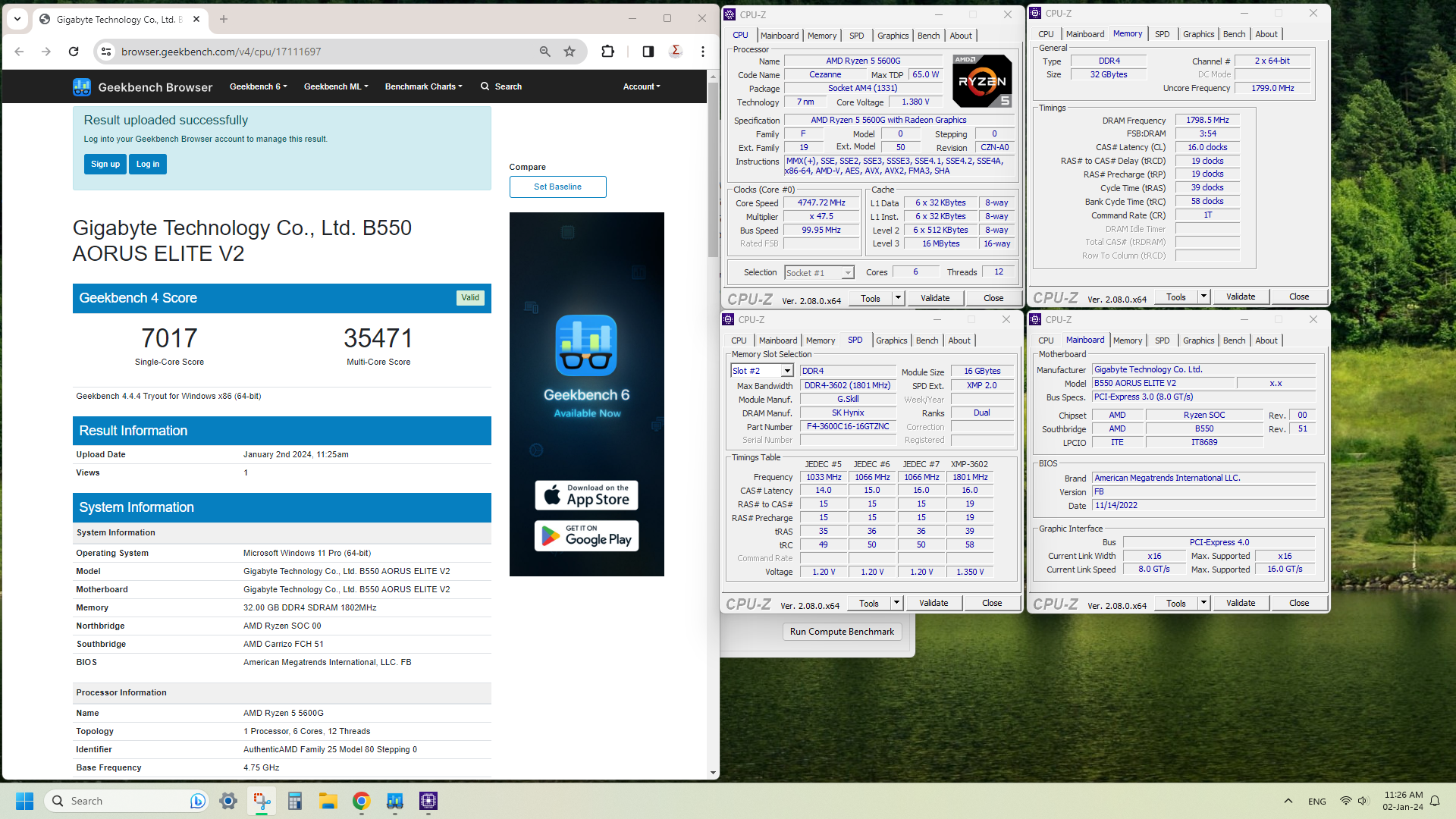Viewport: 1456px width, 819px height.
Task: Bookmark this page with the star icon
Action: coord(570,52)
